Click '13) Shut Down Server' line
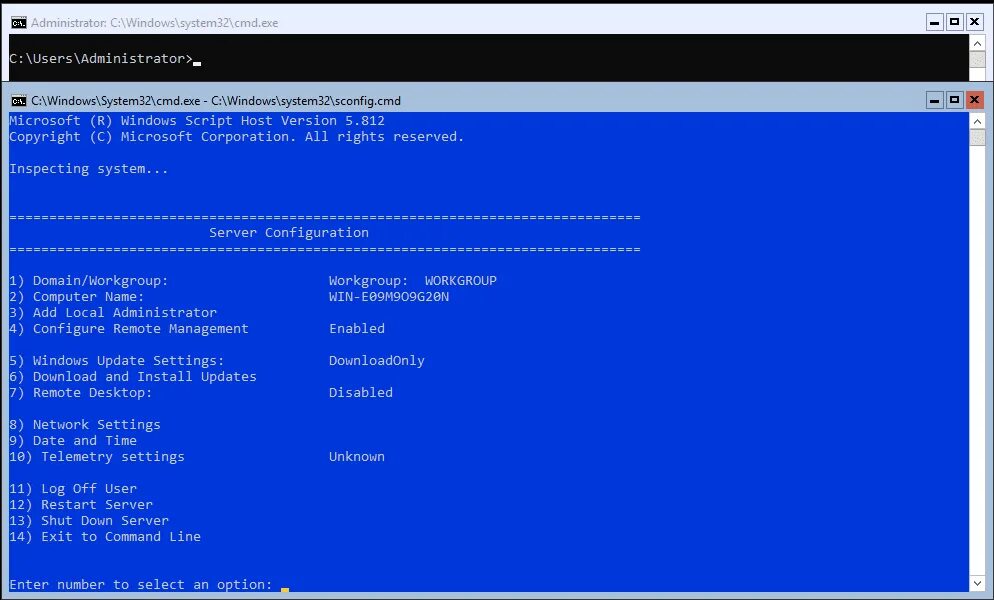Viewport: 994px width, 600px height. tap(89, 521)
